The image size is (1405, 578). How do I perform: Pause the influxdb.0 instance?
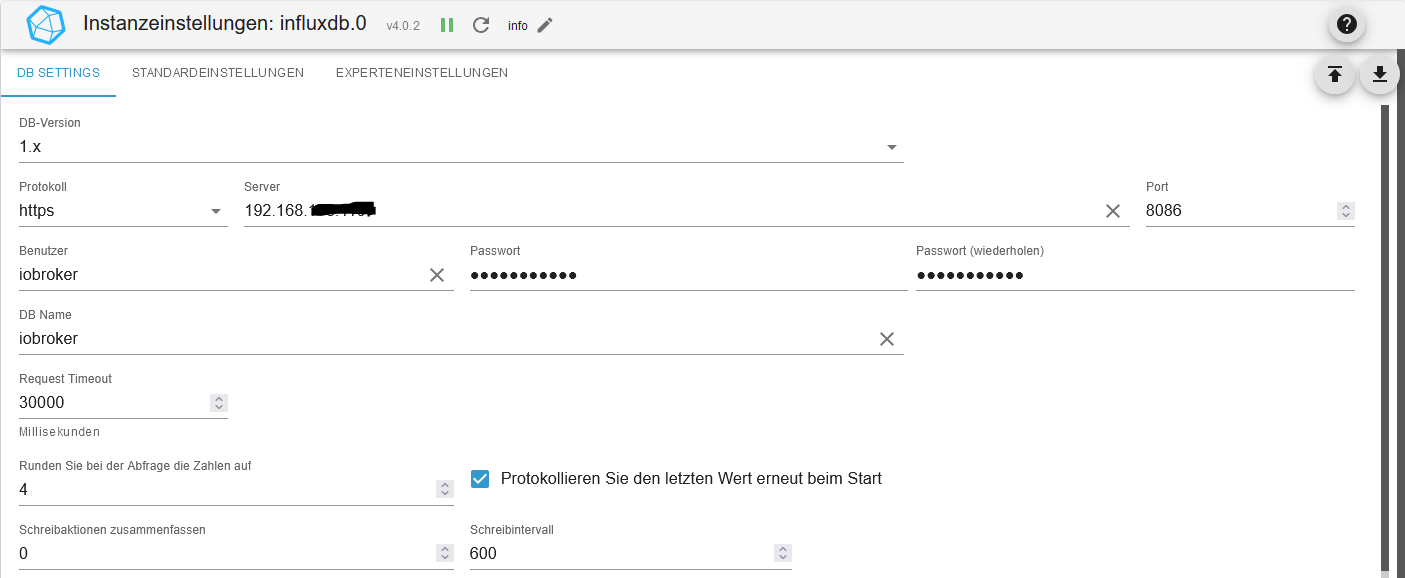447,25
